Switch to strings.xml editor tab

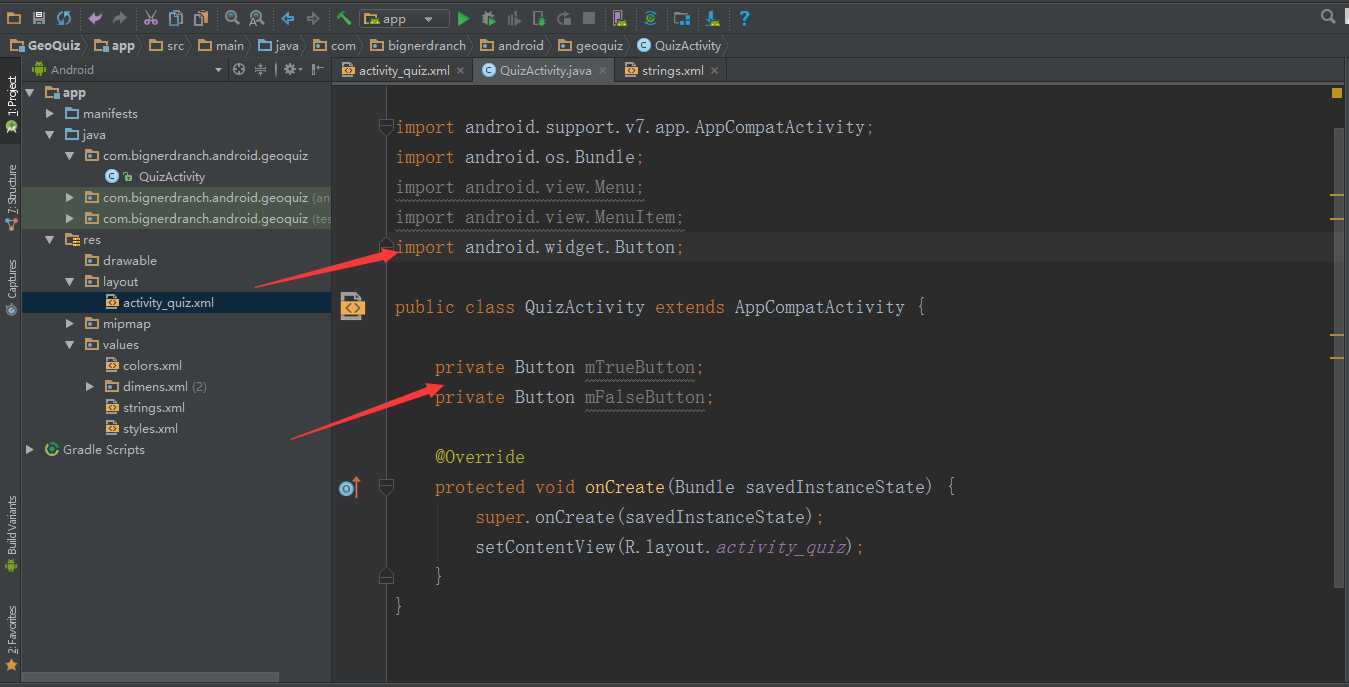tap(670, 70)
